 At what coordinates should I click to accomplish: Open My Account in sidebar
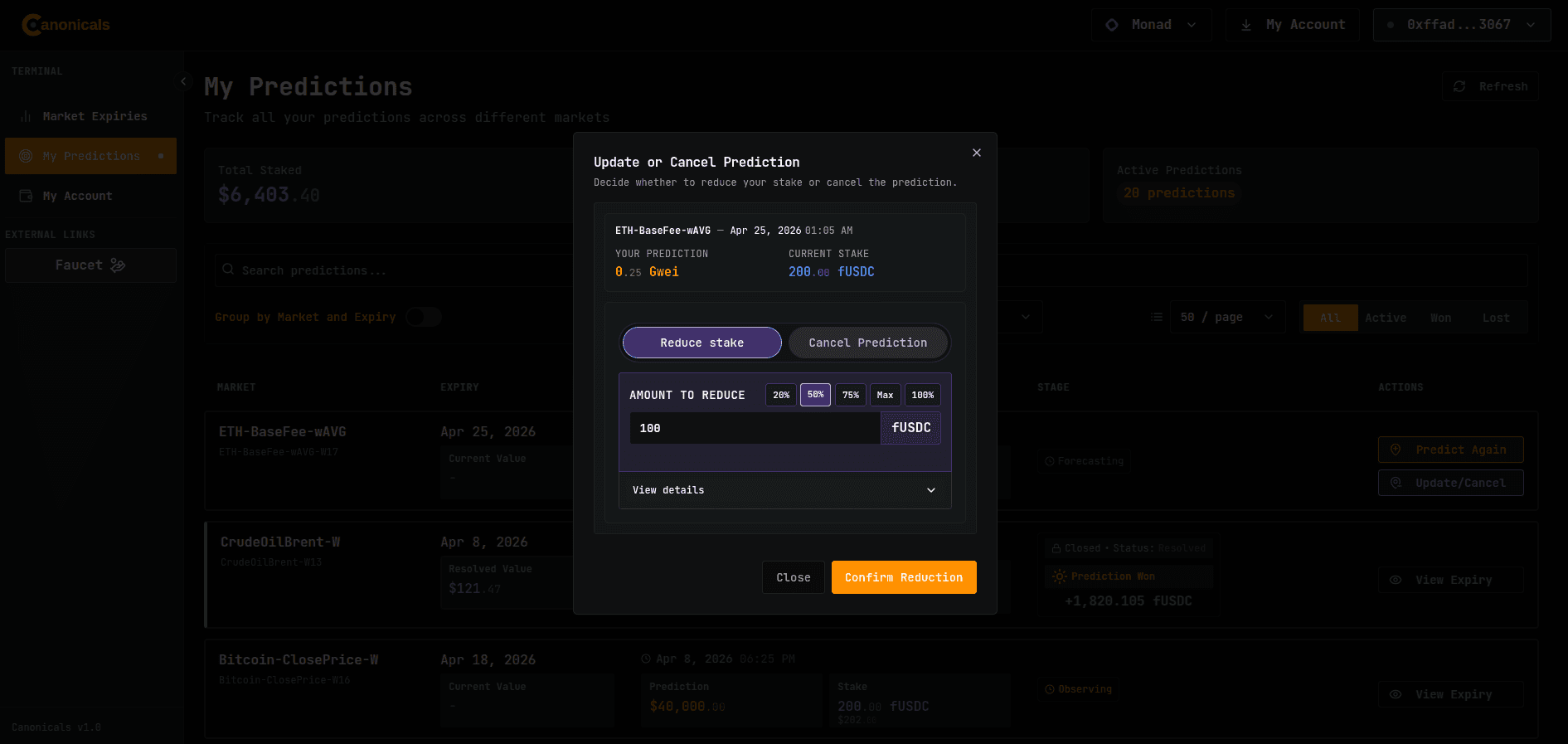(x=90, y=196)
